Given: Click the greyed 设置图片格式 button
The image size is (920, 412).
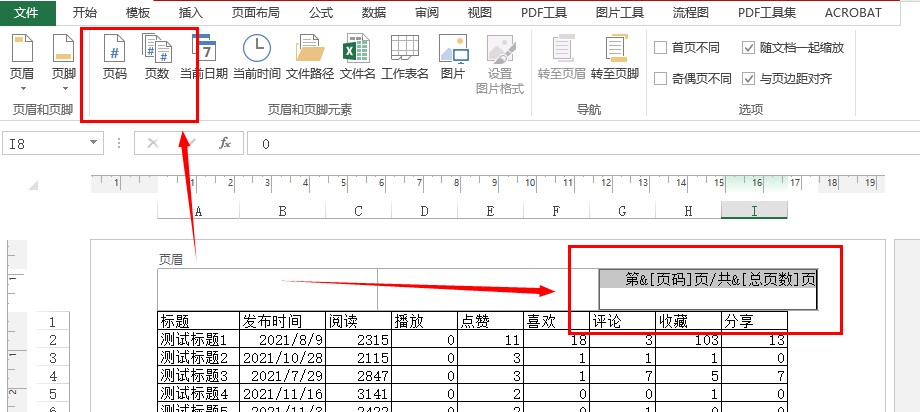Looking at the screenshot, I should click(500, 65).
